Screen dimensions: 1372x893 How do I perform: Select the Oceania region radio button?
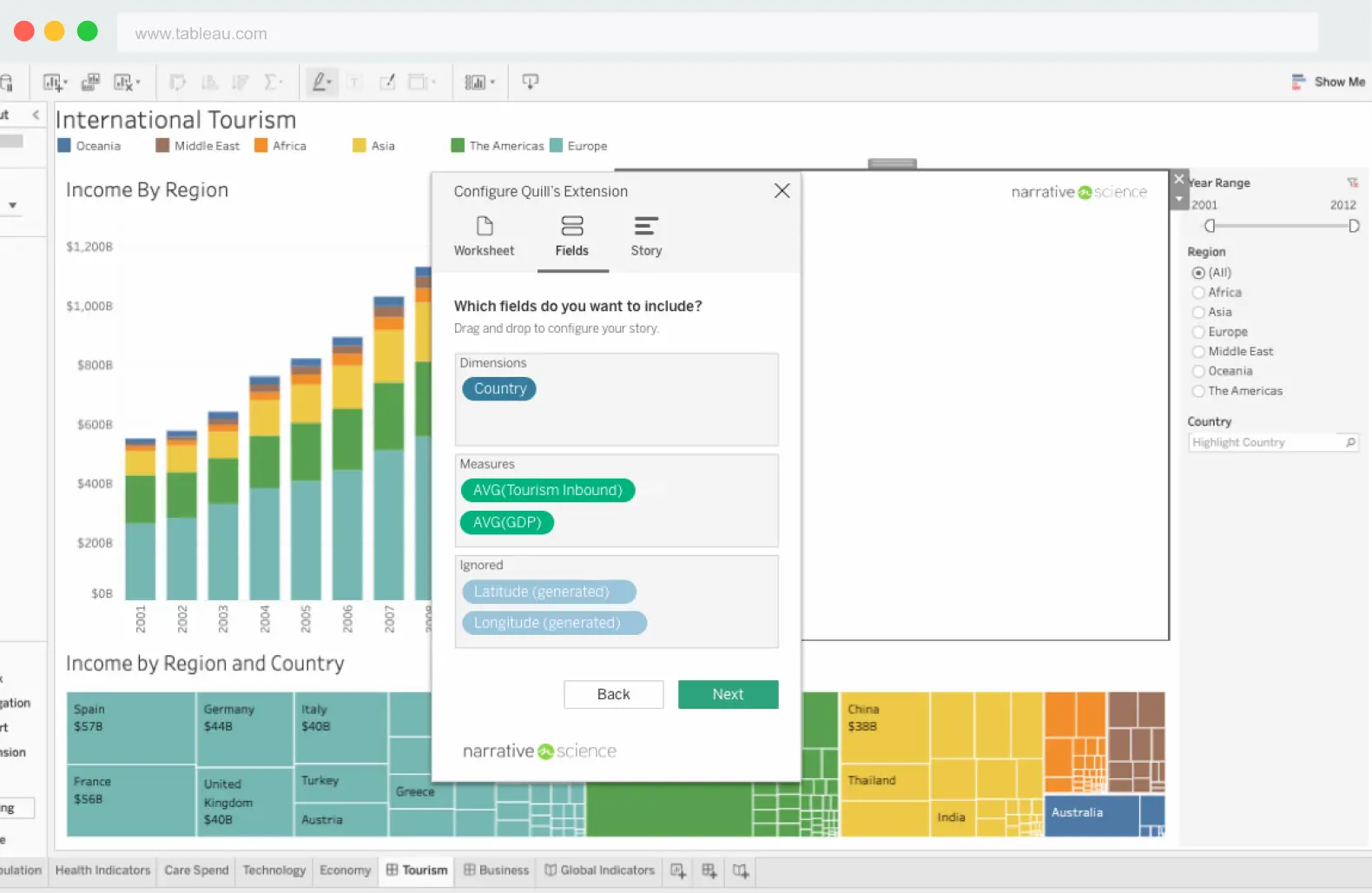[1198, 371]
